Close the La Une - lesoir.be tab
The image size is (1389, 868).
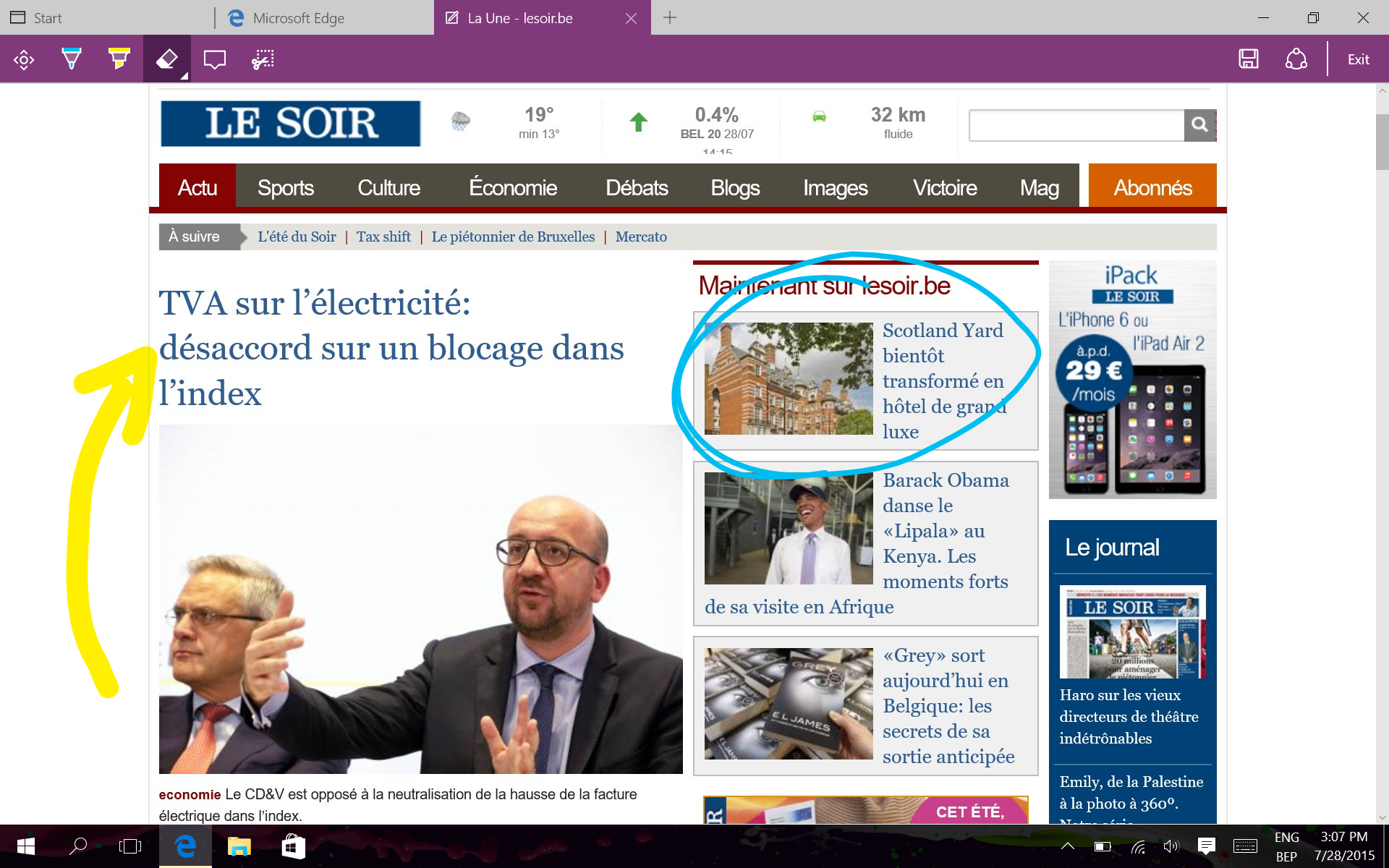[631, 18]
